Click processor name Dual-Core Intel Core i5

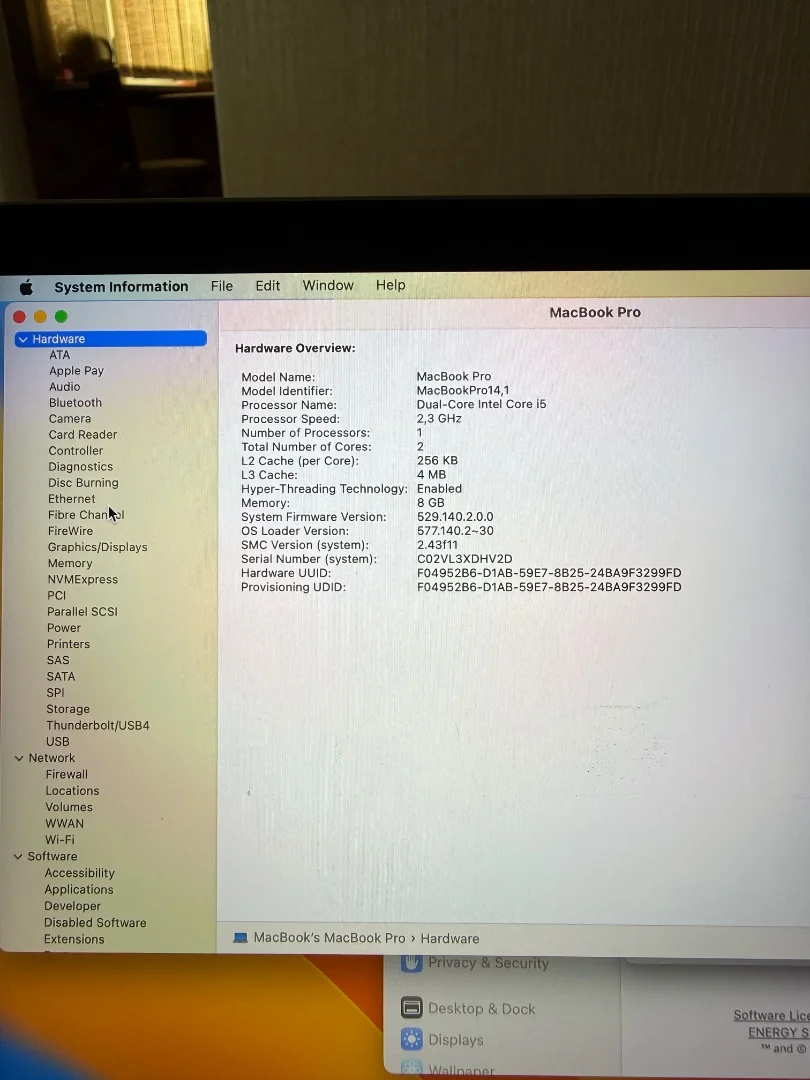[481, 404]
